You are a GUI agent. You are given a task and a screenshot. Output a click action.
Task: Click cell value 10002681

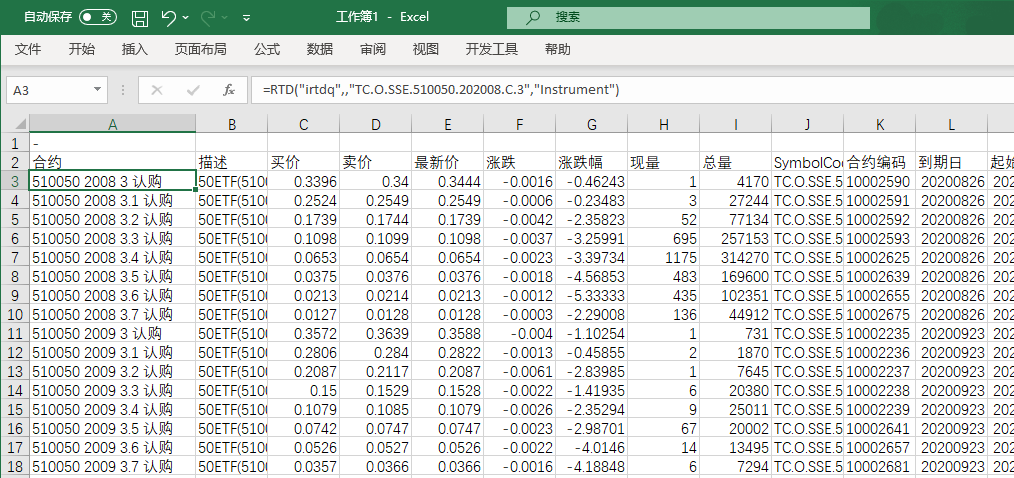(879, 468)
